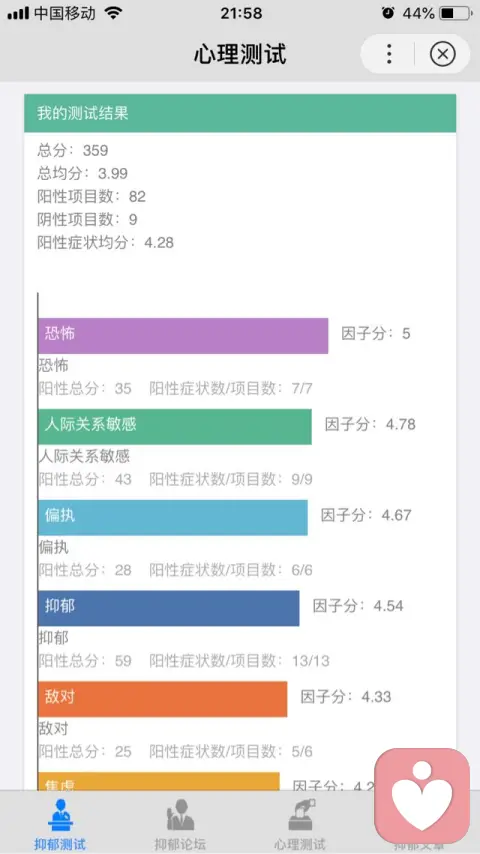Open the three-dot mini program menu

pos(388,54)
